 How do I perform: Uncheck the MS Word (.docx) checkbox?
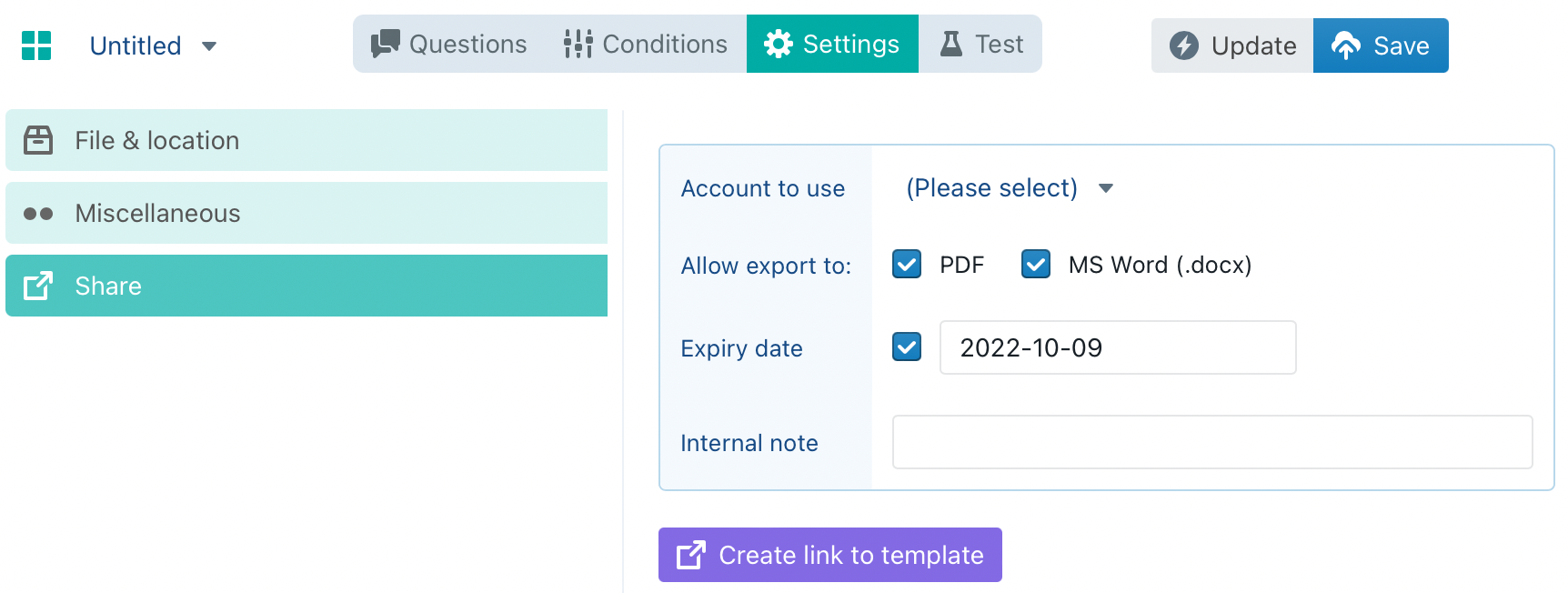[1036, 265]
